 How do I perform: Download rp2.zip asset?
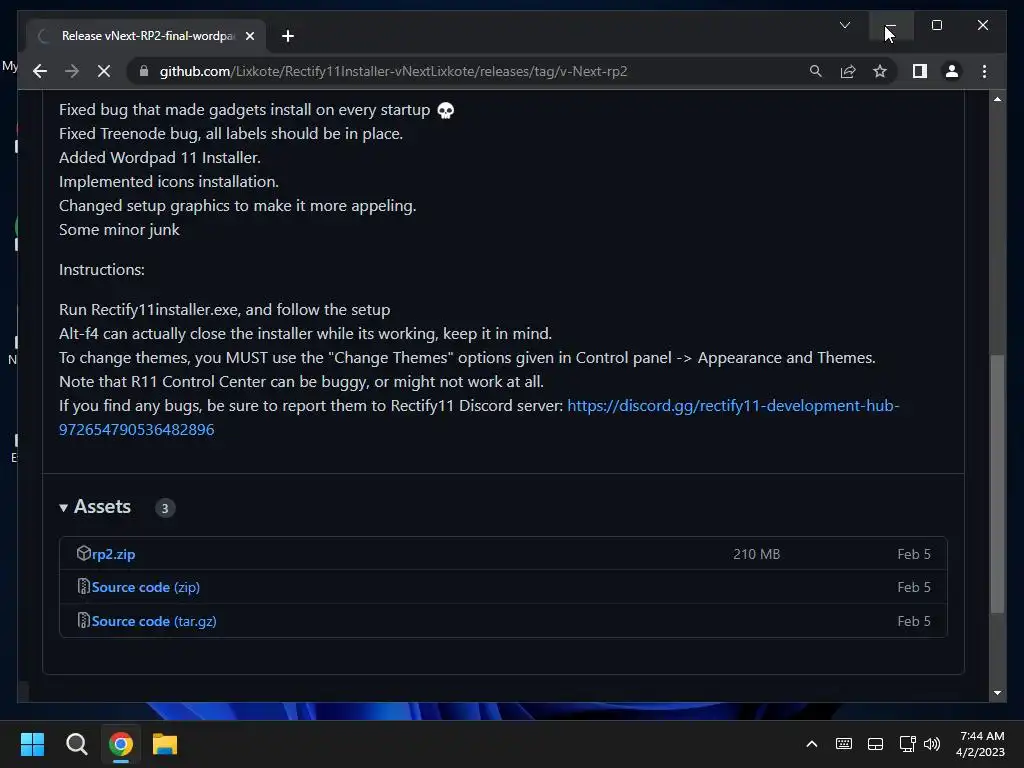pyautogui.click(x=114, y=554)
